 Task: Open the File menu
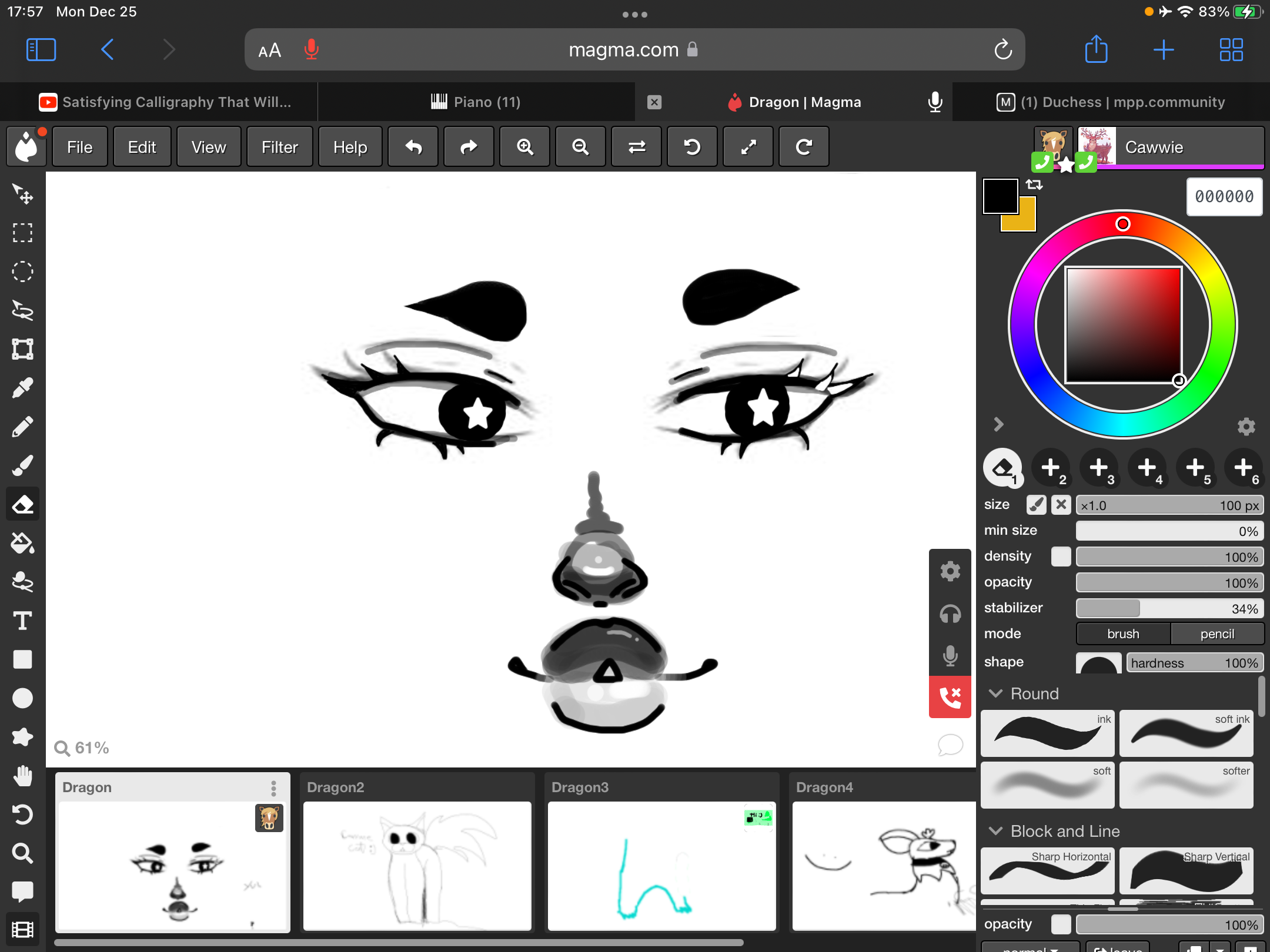pos(79,147)
